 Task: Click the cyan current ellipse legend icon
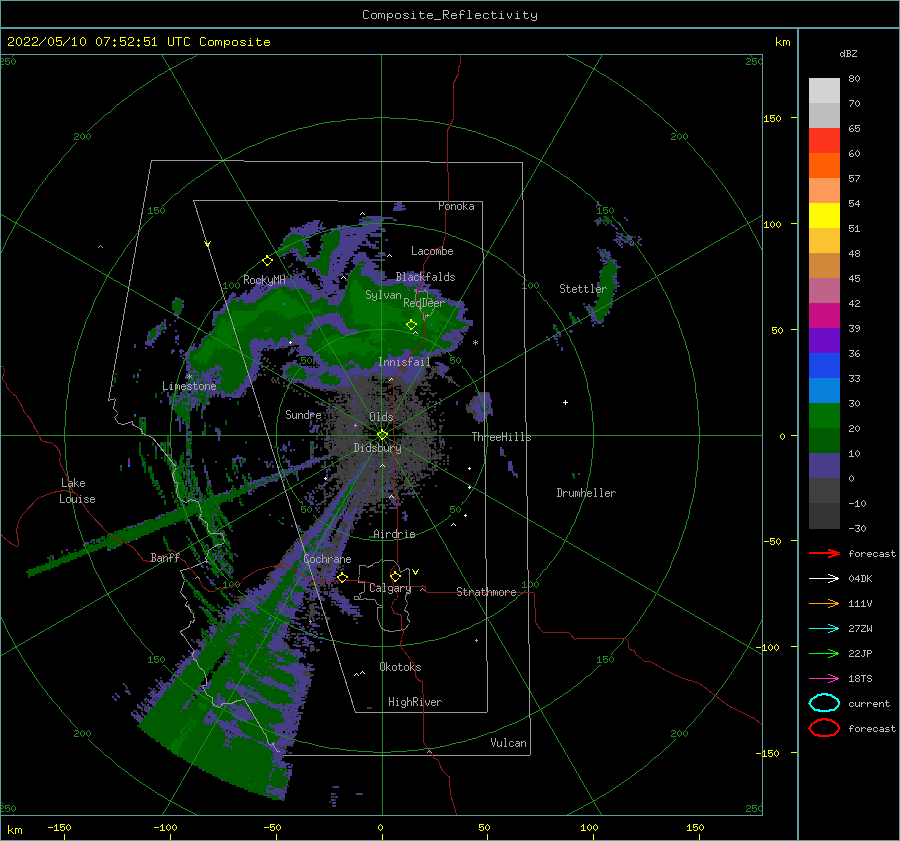pos(824,703)
